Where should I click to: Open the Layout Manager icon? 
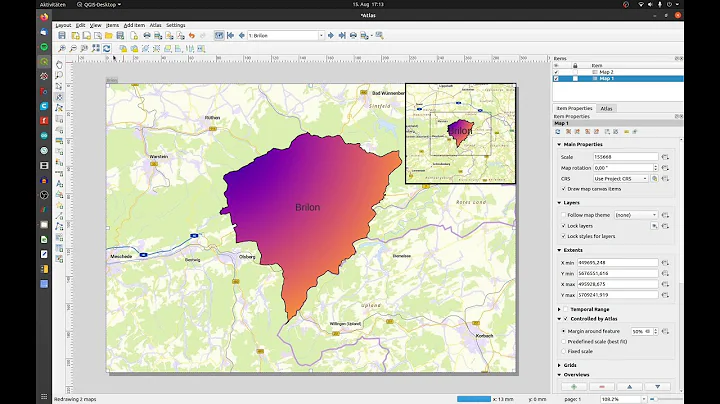[98, 35]
